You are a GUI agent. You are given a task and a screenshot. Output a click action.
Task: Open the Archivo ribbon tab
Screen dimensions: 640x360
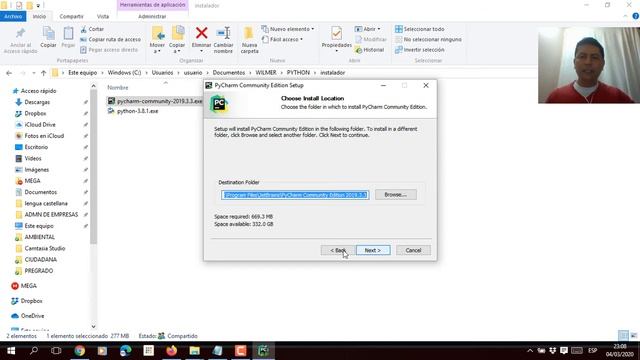[13, 16]
